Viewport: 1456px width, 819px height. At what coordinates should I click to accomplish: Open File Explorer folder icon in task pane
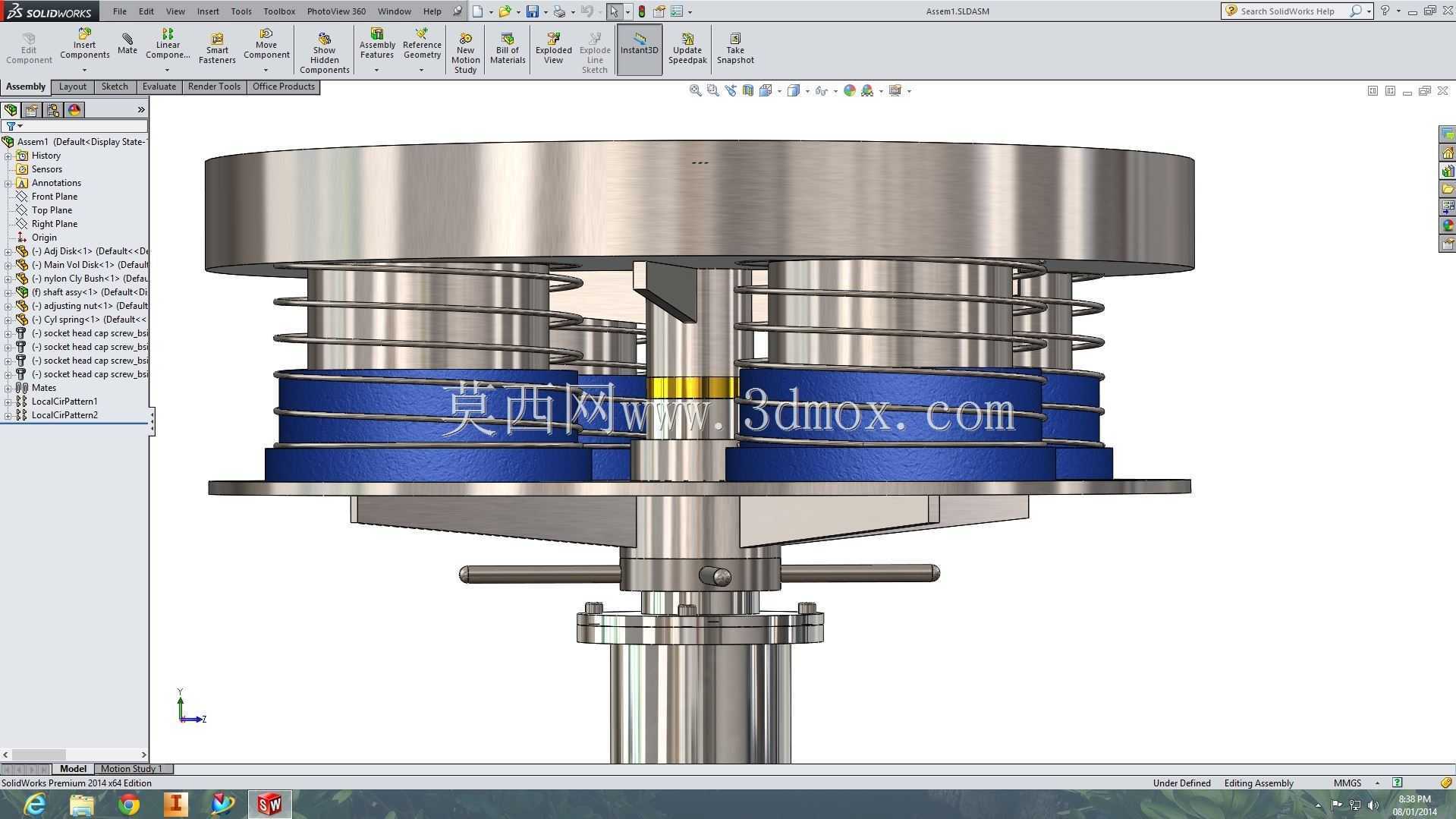point(1448,189)
